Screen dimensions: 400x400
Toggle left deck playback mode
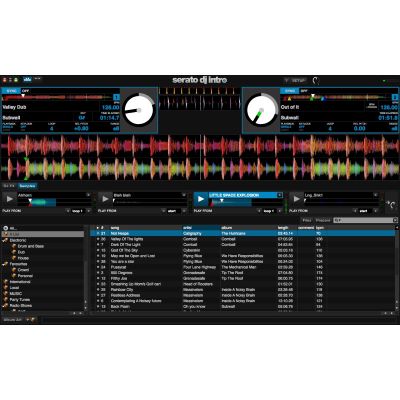point(8,126)
